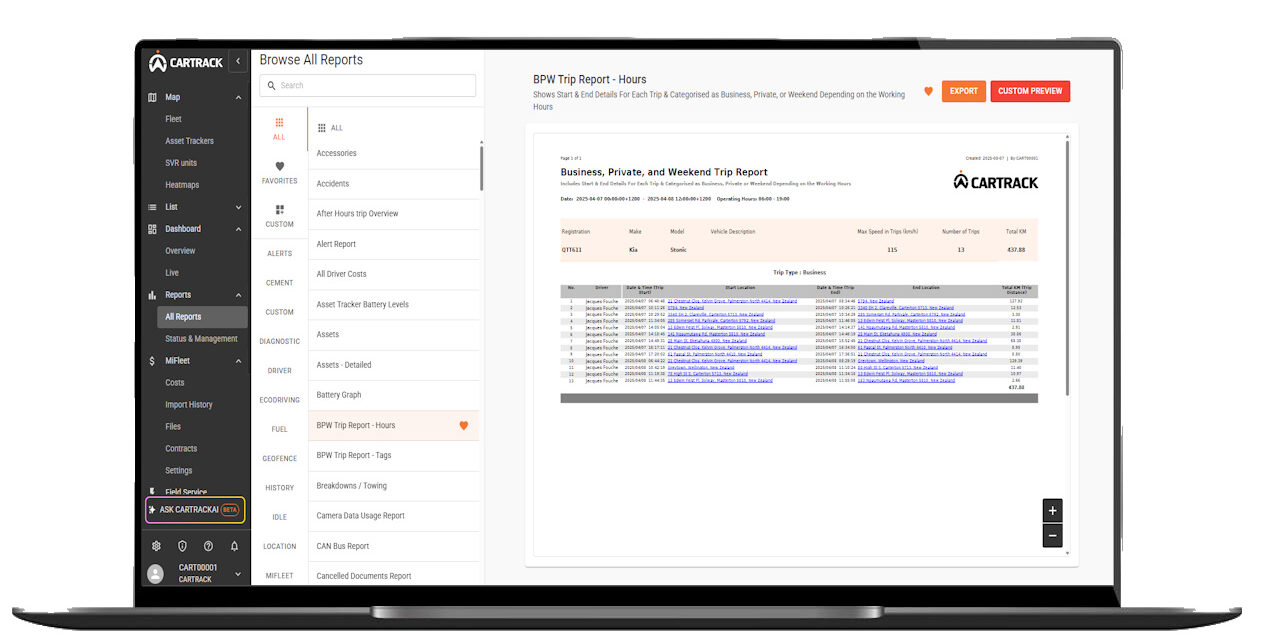Screen dimensions: 1272x644
Task: Click the EXPORT button
Action: [963, 91]
